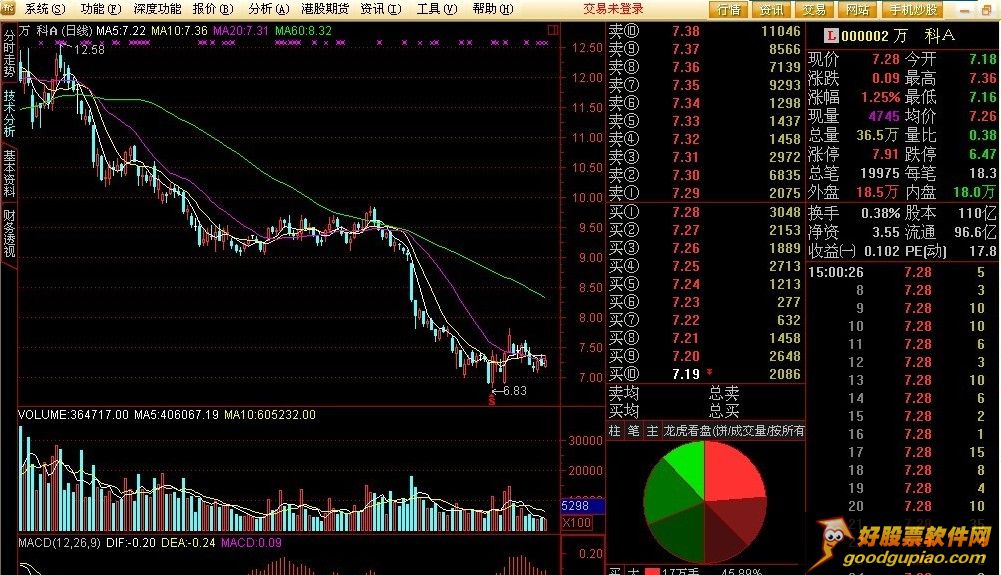
Task: Switch to 财务透视 side tab
Action: point(9,233)
